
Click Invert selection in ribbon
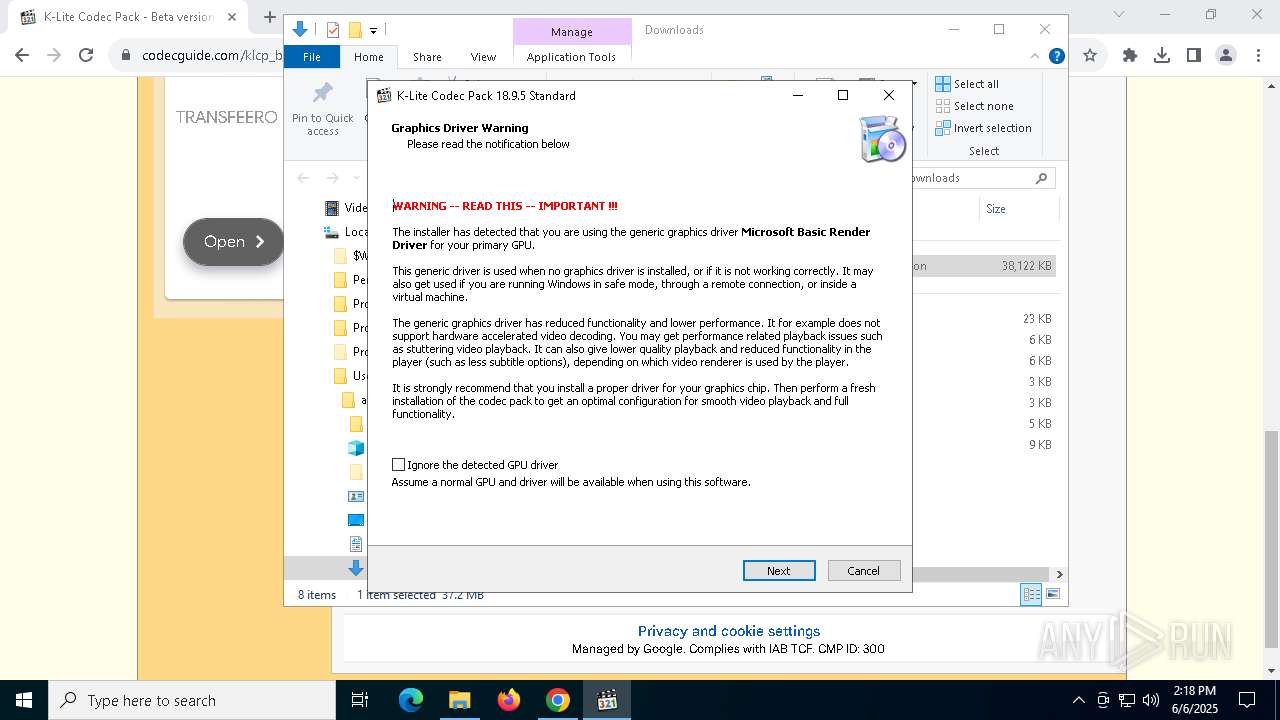(x=984, y=128)
